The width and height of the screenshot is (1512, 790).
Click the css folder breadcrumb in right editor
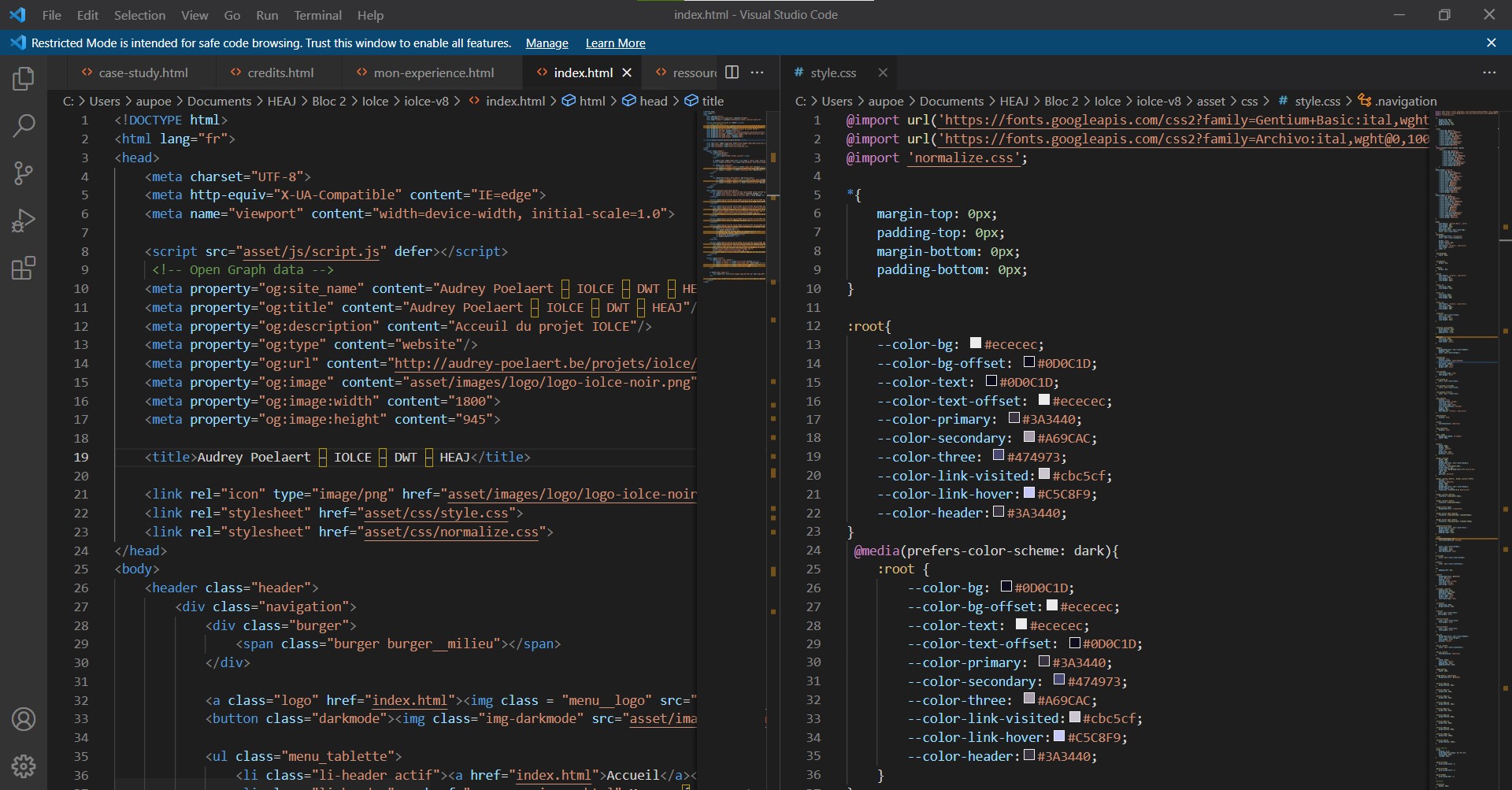coord(1249,101)
